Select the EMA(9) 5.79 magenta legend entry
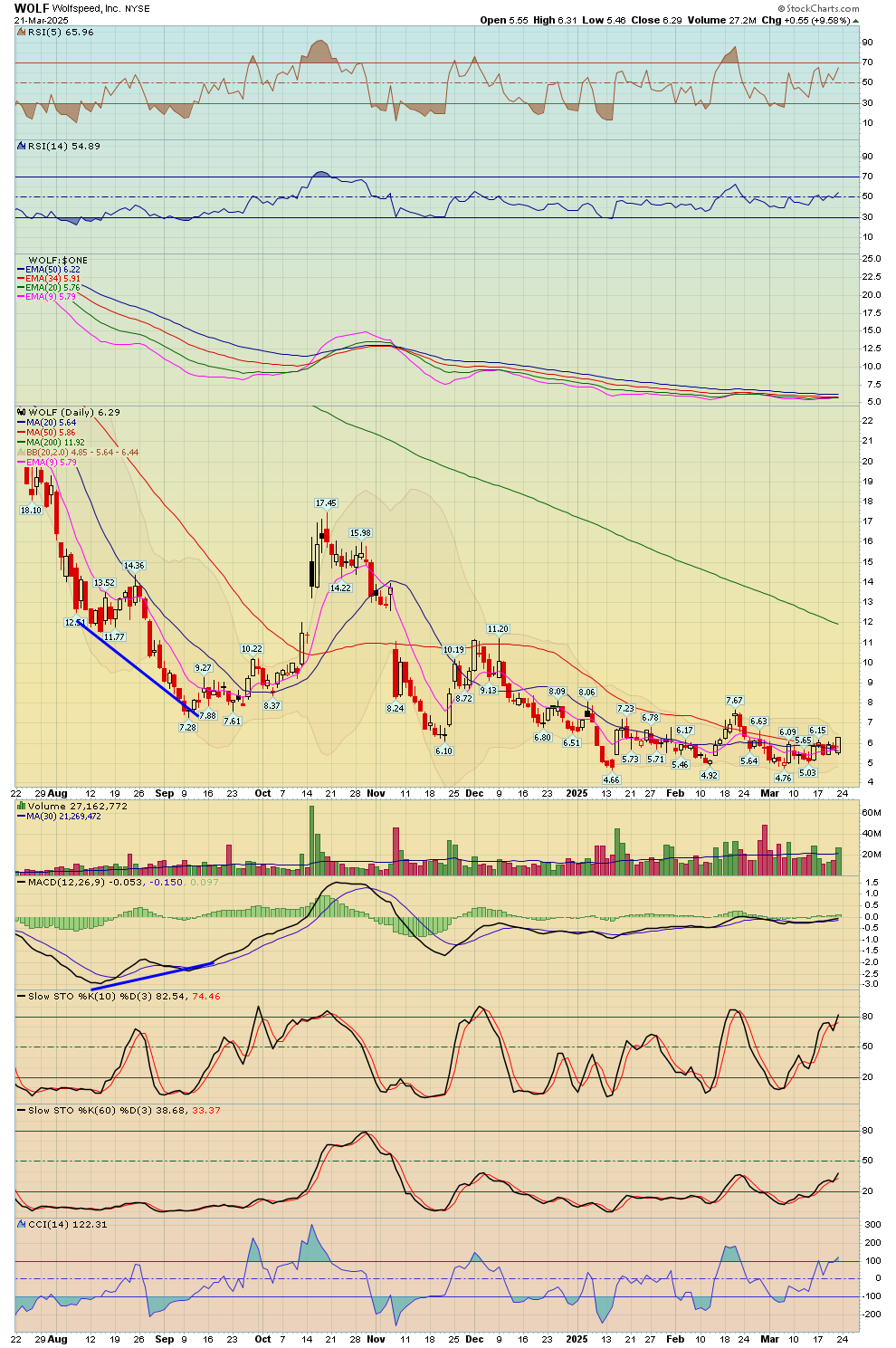The width and height of the screenshot is (896, 1348). pos(52,297)
